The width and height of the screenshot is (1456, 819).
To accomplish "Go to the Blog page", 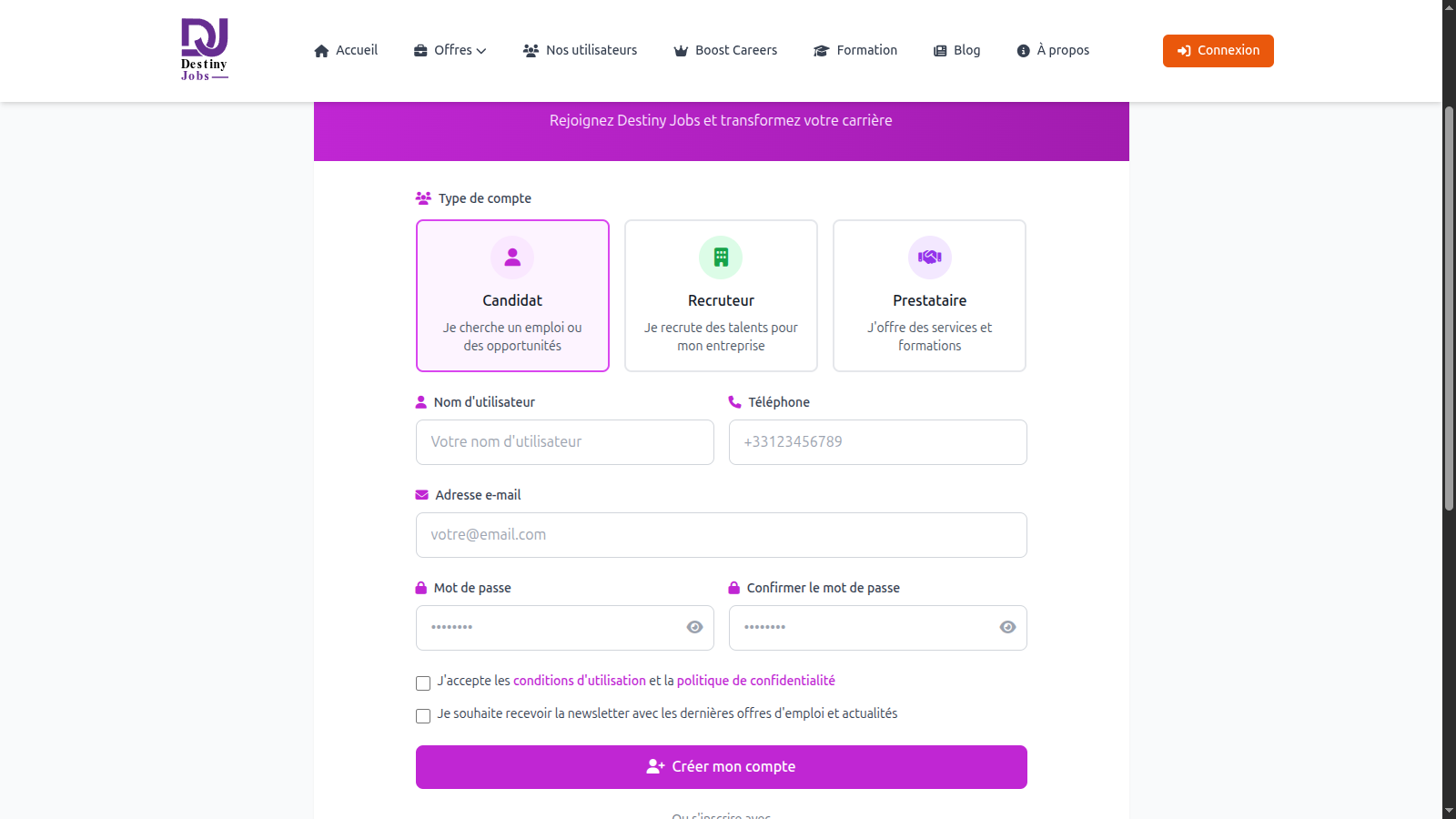I will click(957, 51).
